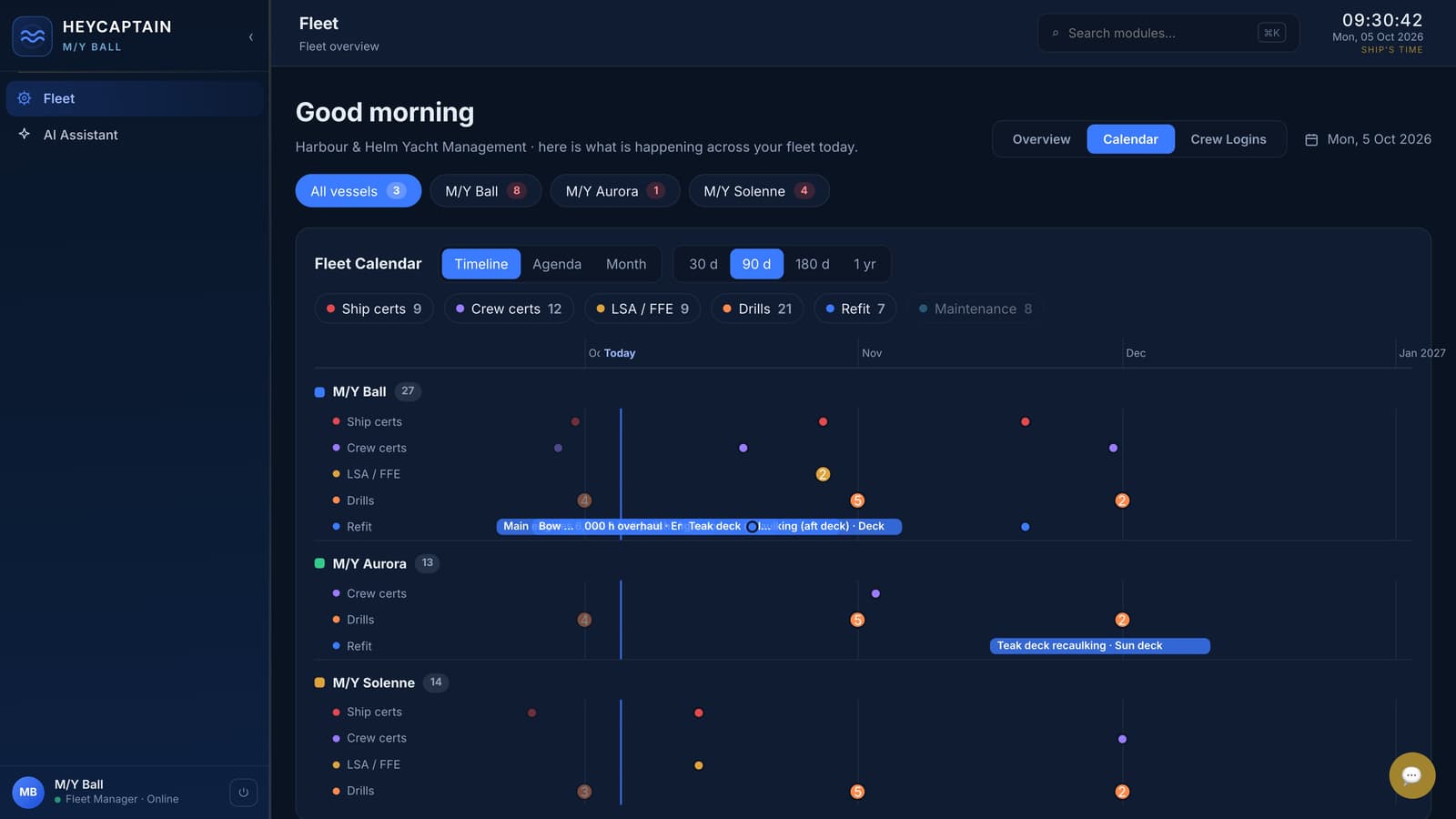Viewport: 1456px width, 819px height.
Task: Open the Teak deck recaulking Sun deck bar
Action: pyautogui.click(x=1099, y=646)
